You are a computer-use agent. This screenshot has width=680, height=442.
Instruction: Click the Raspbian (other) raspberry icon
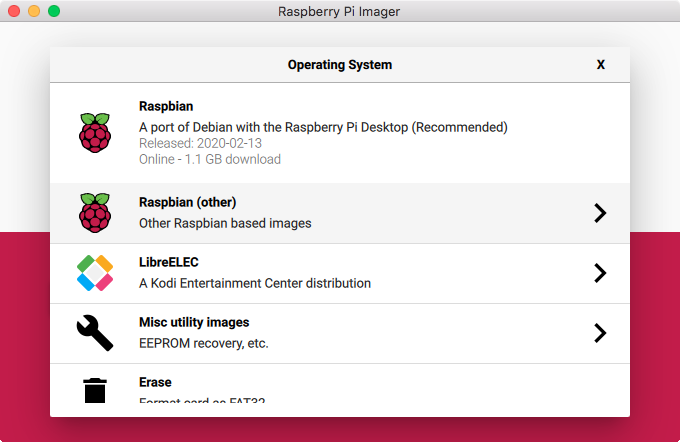pyautogui.click(x=95, y=213)
